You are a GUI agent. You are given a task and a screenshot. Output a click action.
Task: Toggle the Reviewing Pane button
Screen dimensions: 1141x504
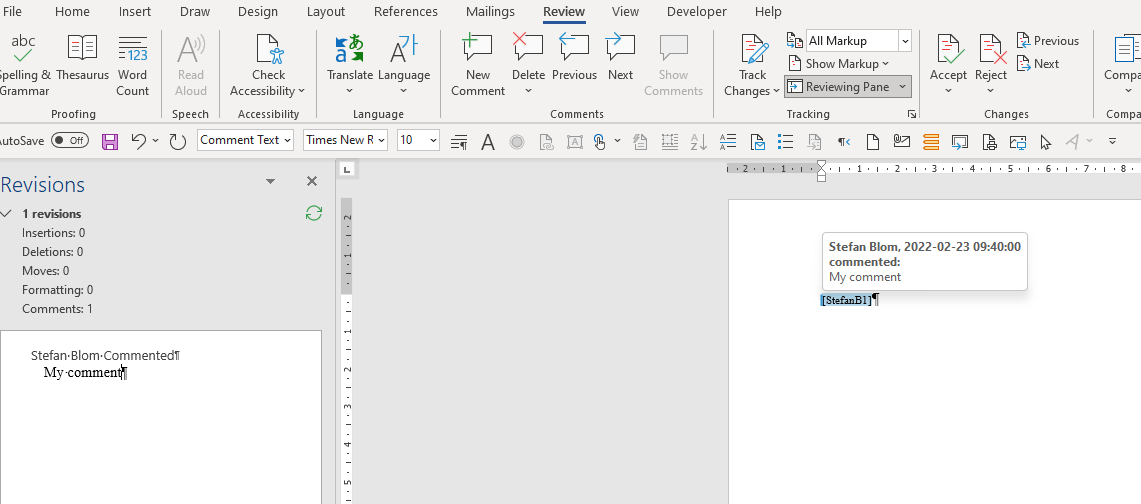pyautogui.click(x=839, y=87)
